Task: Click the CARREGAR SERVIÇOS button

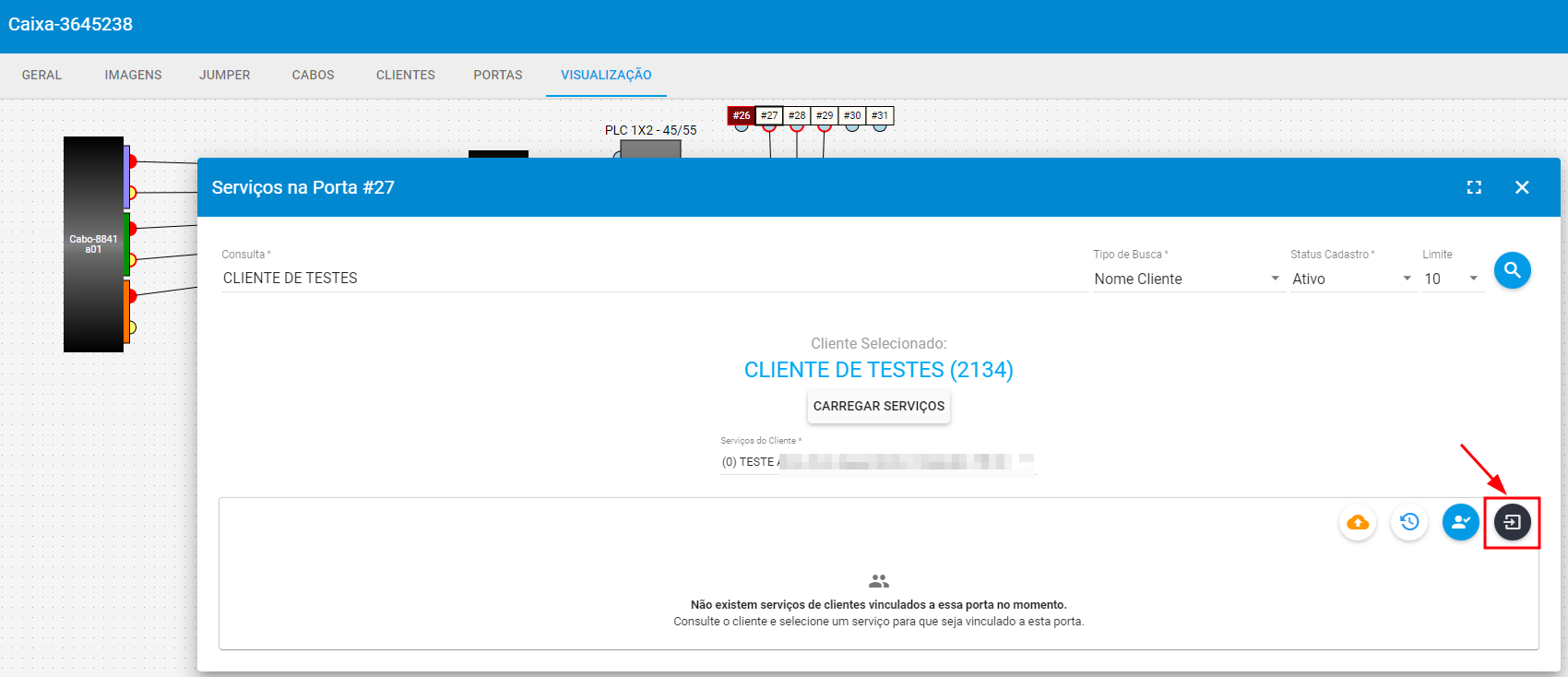Action: click(879, 406)
